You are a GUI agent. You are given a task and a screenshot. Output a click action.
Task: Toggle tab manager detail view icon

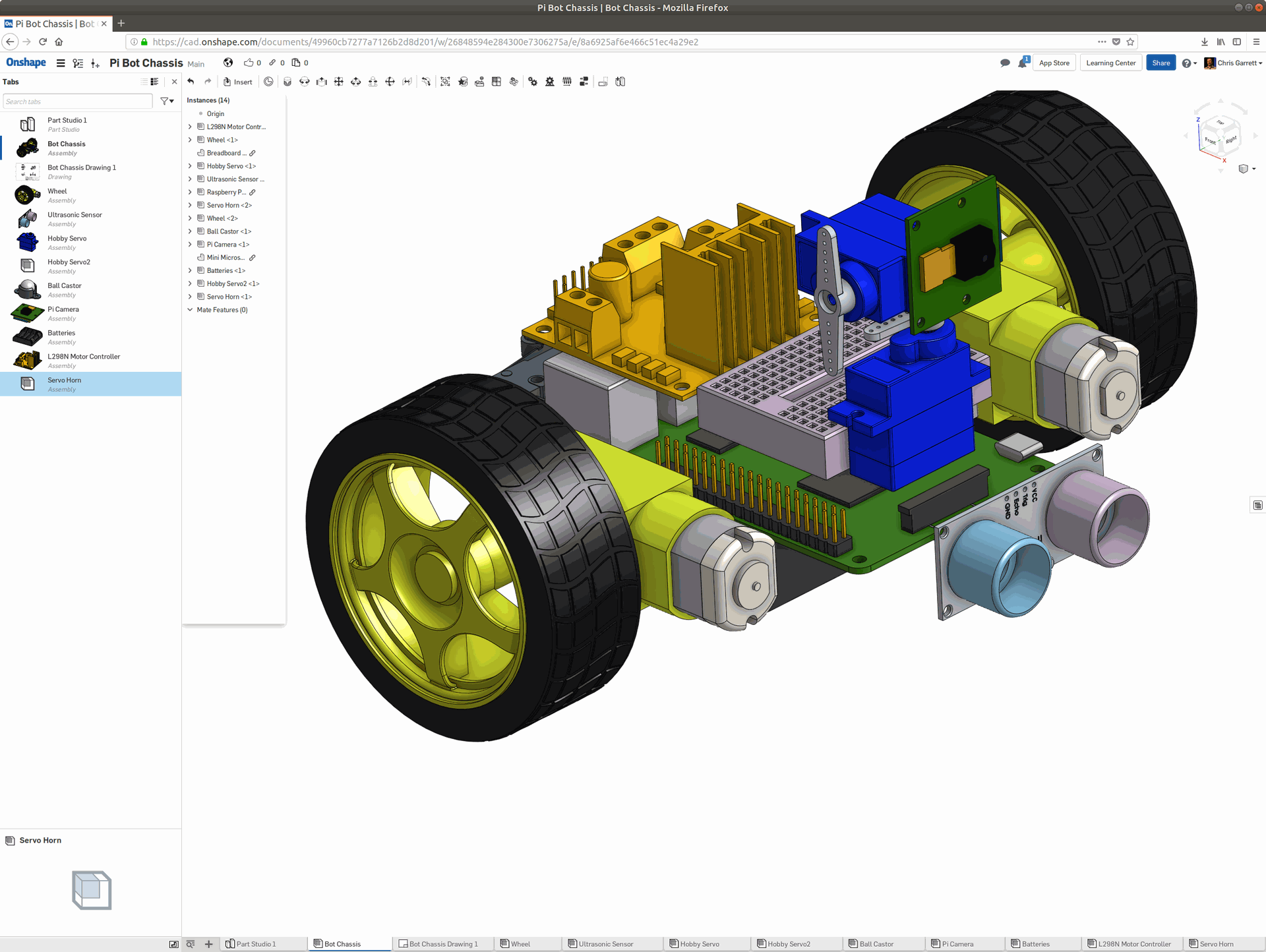(155, 82)
